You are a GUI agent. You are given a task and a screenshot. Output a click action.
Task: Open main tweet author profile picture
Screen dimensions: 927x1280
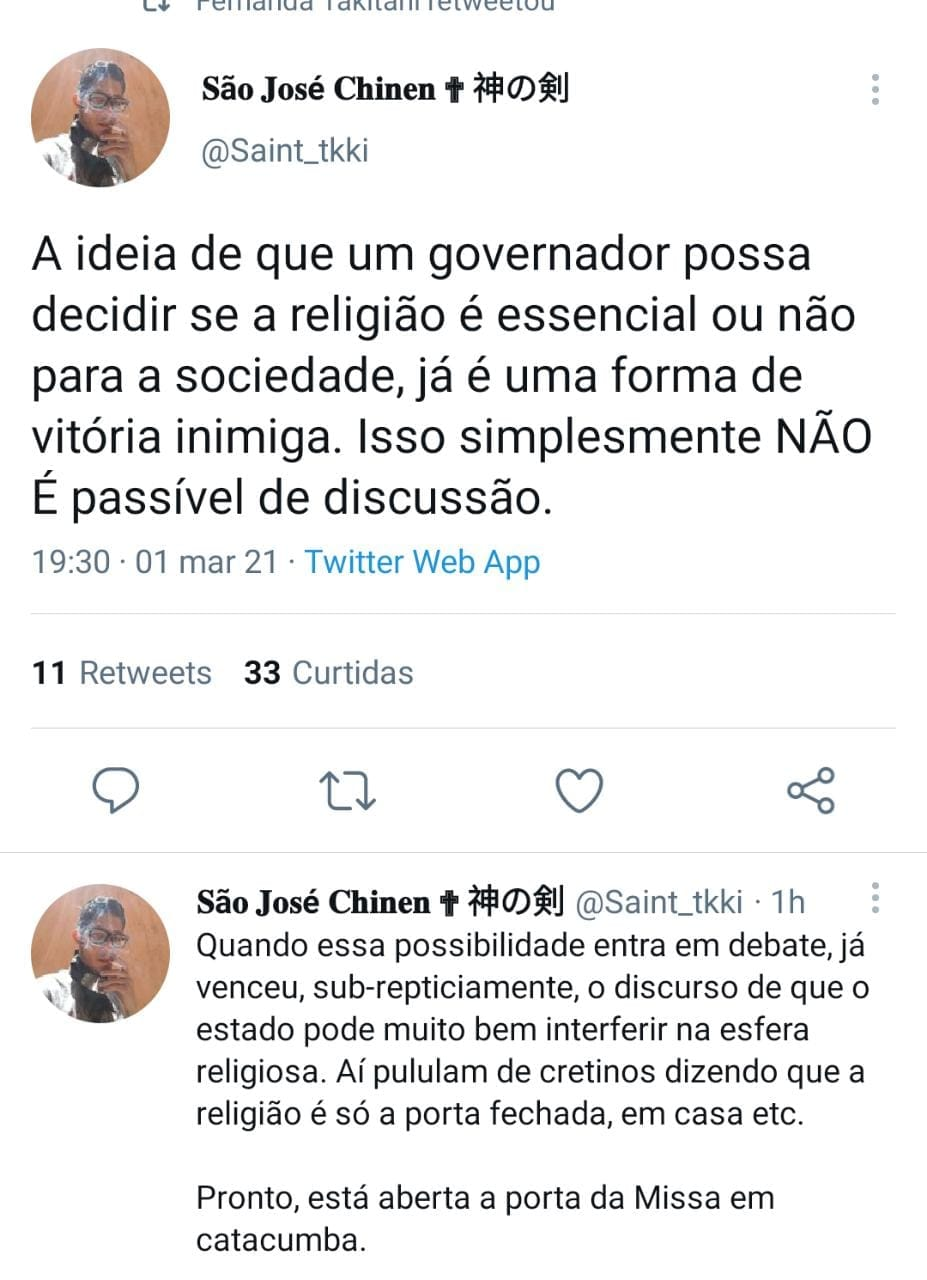(101, 117)
